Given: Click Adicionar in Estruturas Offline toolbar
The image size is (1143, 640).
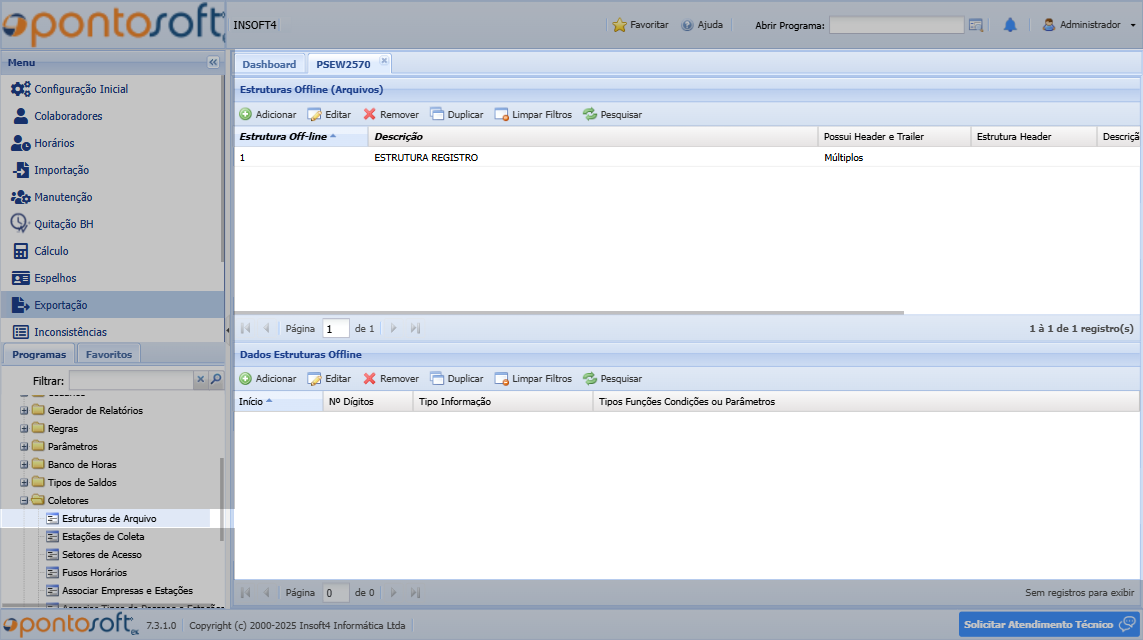Looking at the screenshot, I should point(267,115).
